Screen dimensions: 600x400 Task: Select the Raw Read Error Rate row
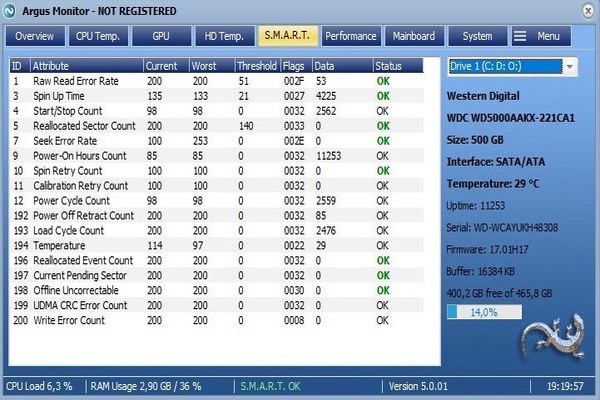click(x=80, y=80)
